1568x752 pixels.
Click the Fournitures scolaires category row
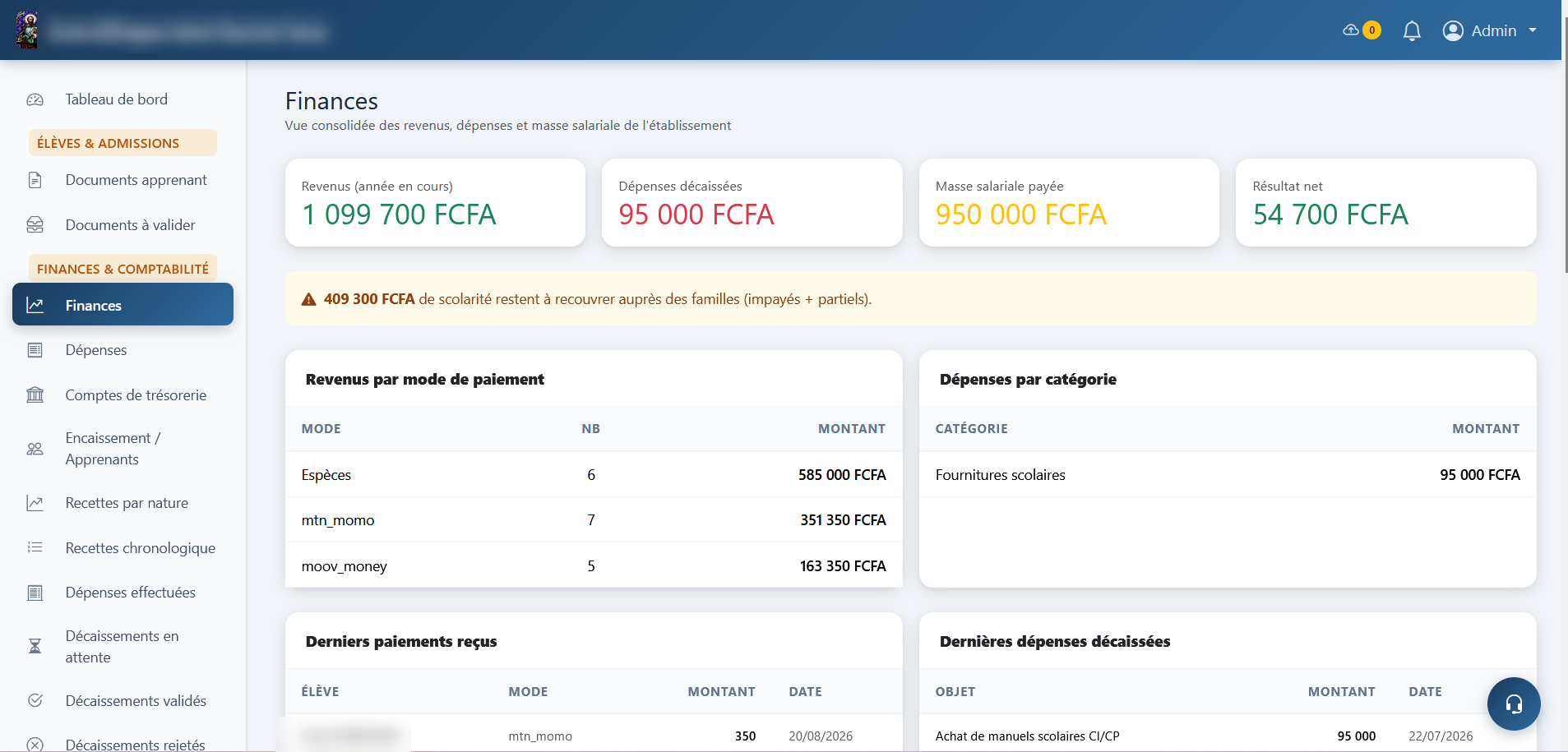click(x=1228, y=475)
